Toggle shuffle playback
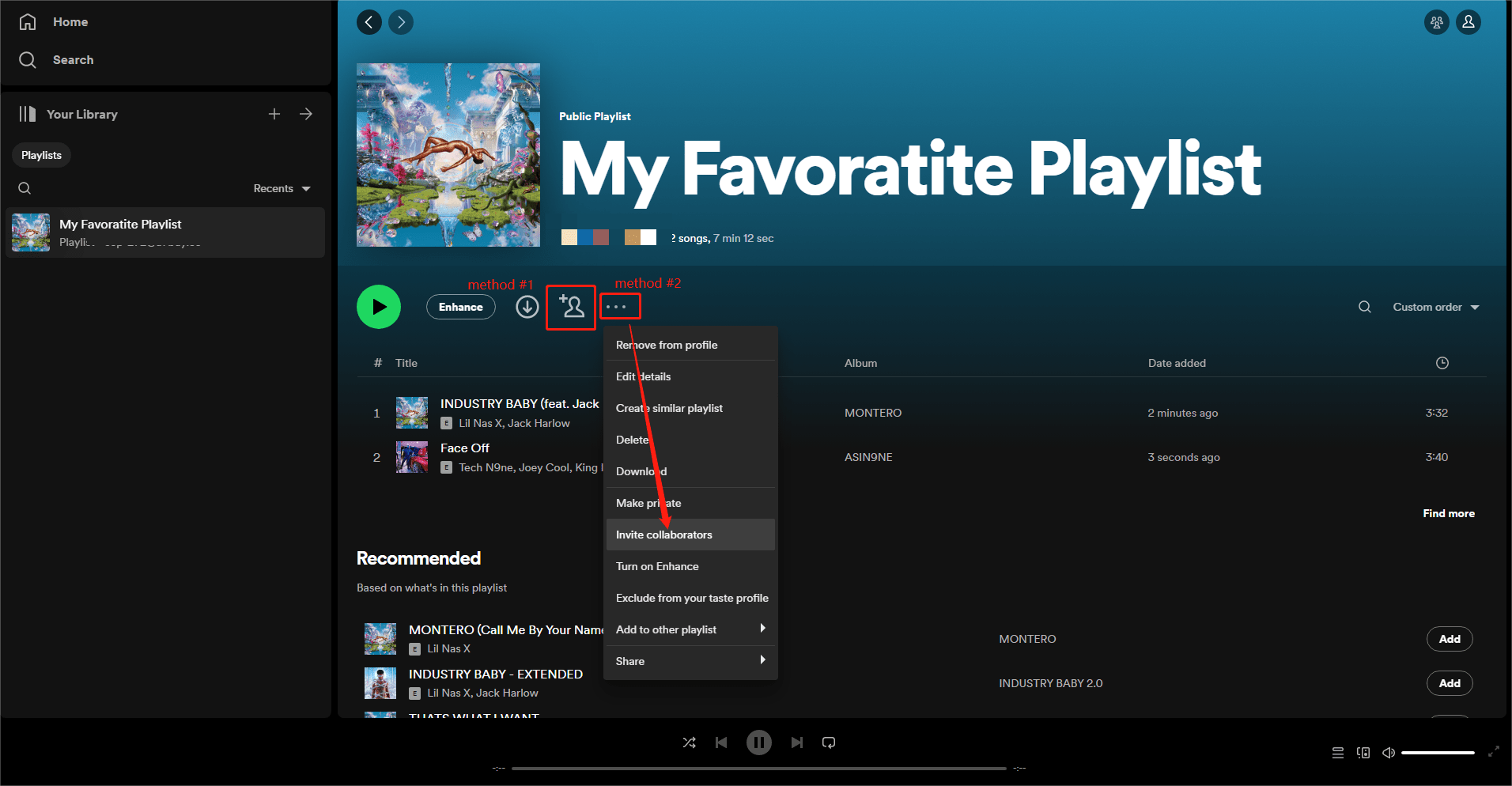The image size is (1512, 786). 689,743
